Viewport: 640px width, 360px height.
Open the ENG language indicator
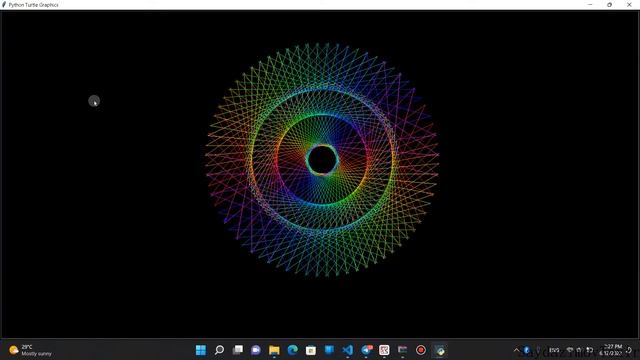point(554,350)
